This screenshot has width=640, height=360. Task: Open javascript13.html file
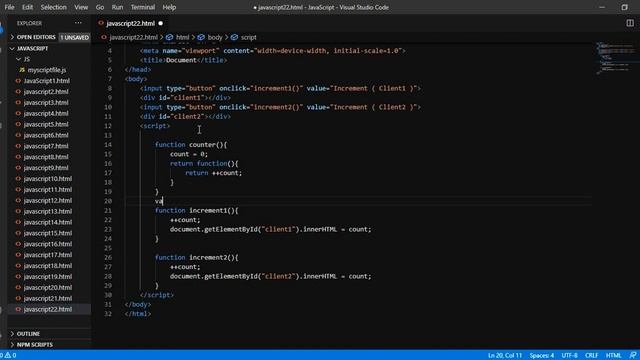coord(47,211)
